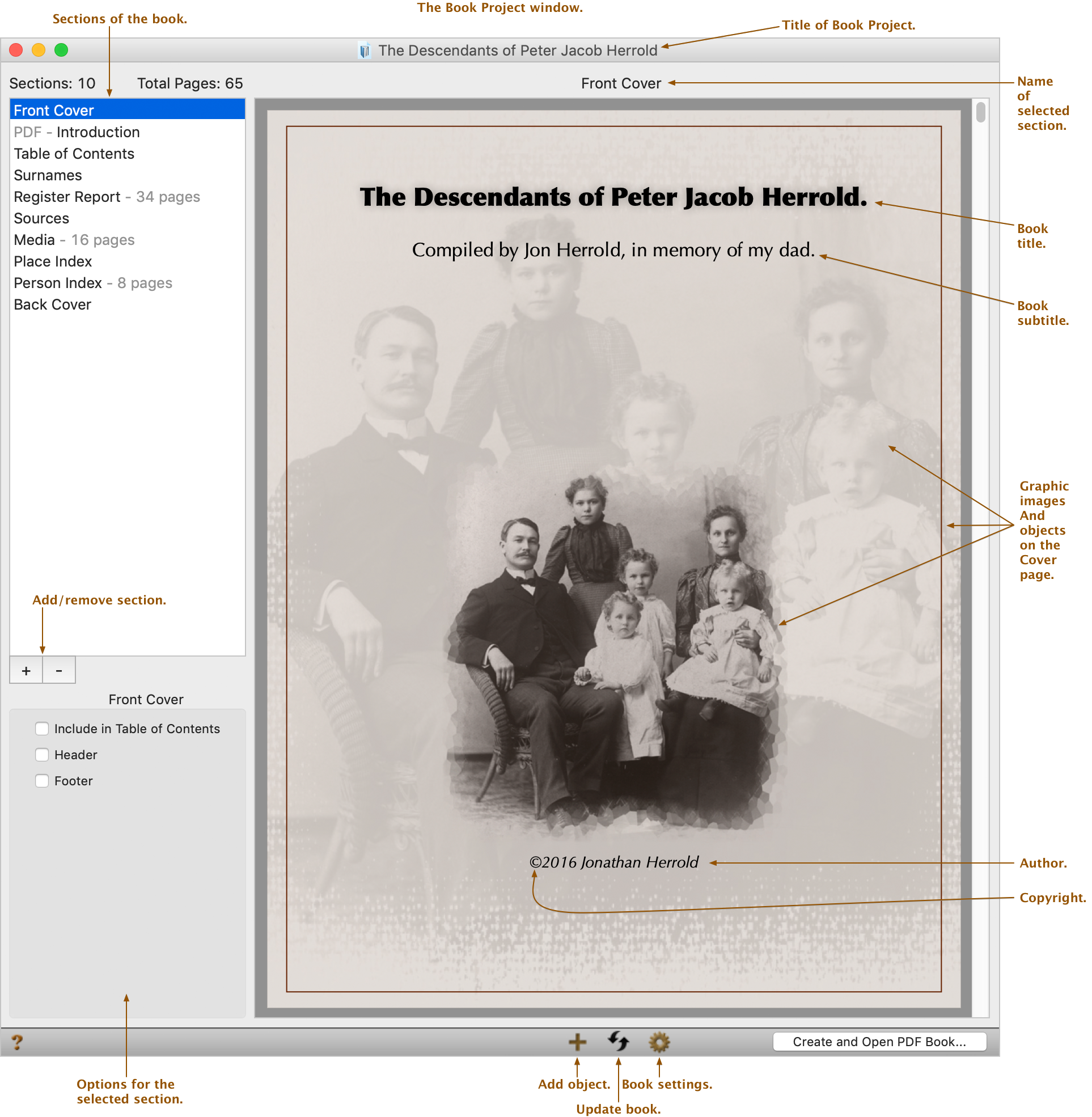Remove section with the minus button

tap(59, 670)
